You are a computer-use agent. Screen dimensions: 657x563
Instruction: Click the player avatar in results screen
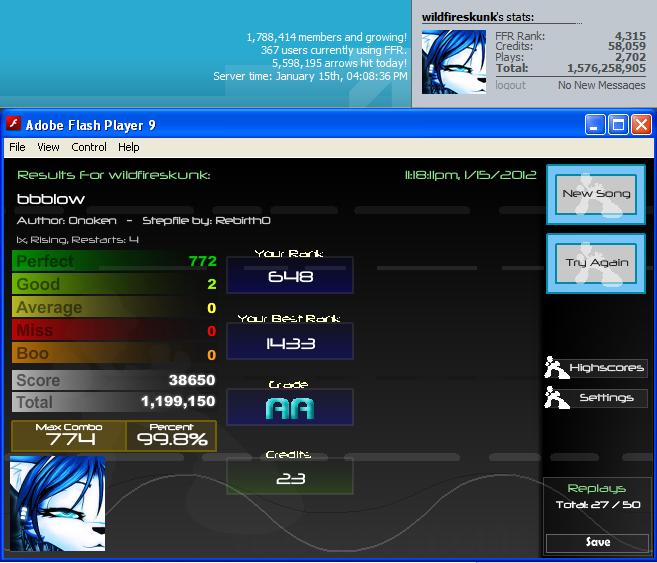point(57,504)
